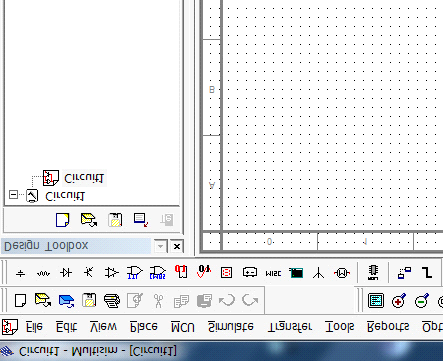This screenshot has width=443, height=361.
Task: Select the Circuit1 root design entry
Action: click(65, 196)
